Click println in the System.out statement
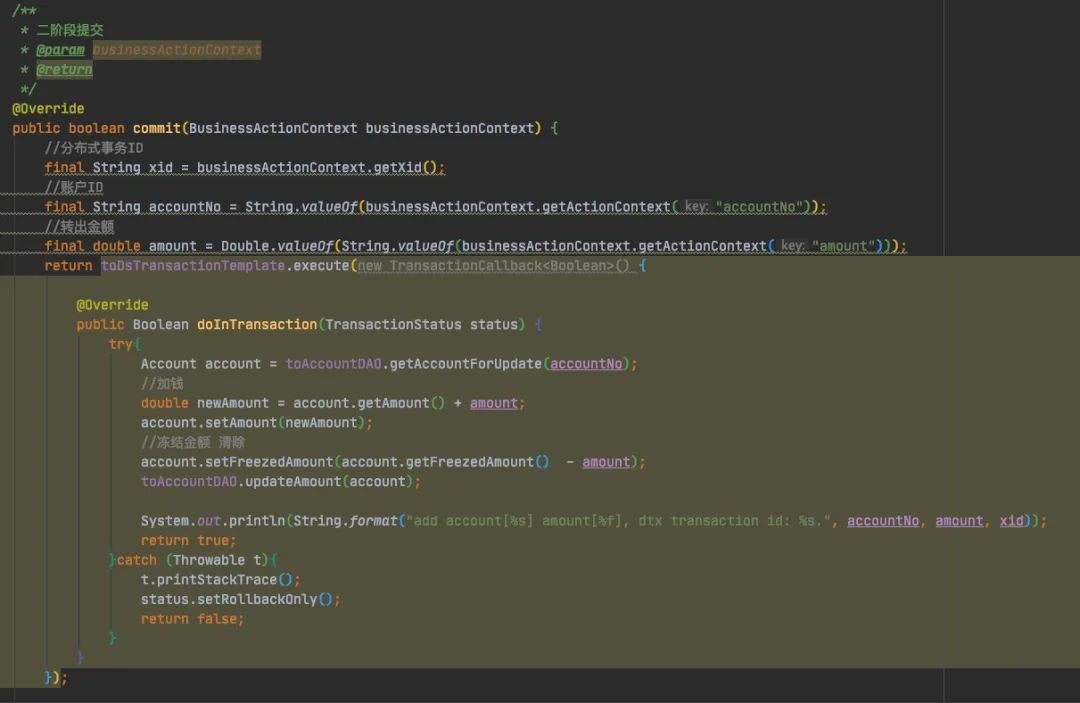 point(252,521)
